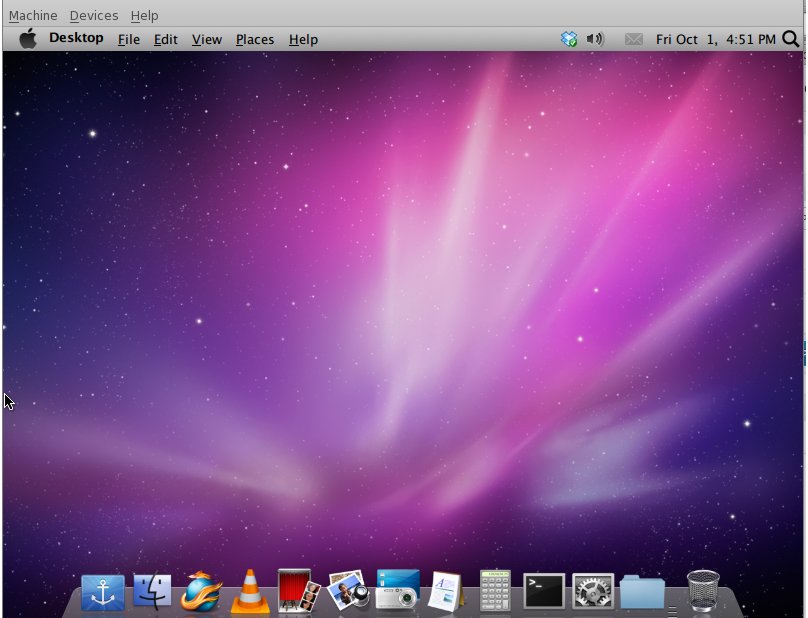Open the Terminal from the dock

click(544, 591)
